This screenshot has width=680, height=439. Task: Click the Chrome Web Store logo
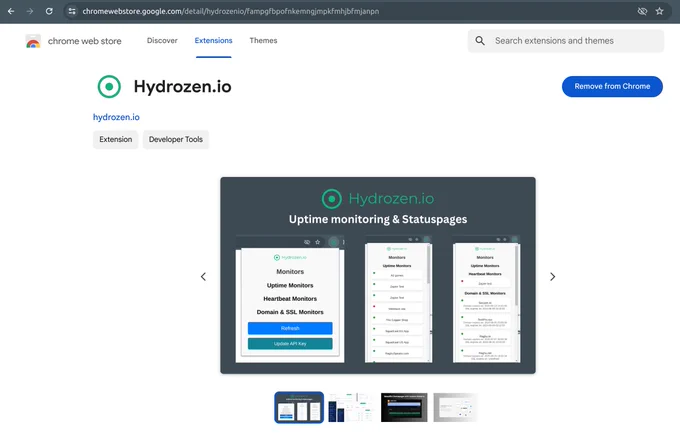[x=33, y=41]
